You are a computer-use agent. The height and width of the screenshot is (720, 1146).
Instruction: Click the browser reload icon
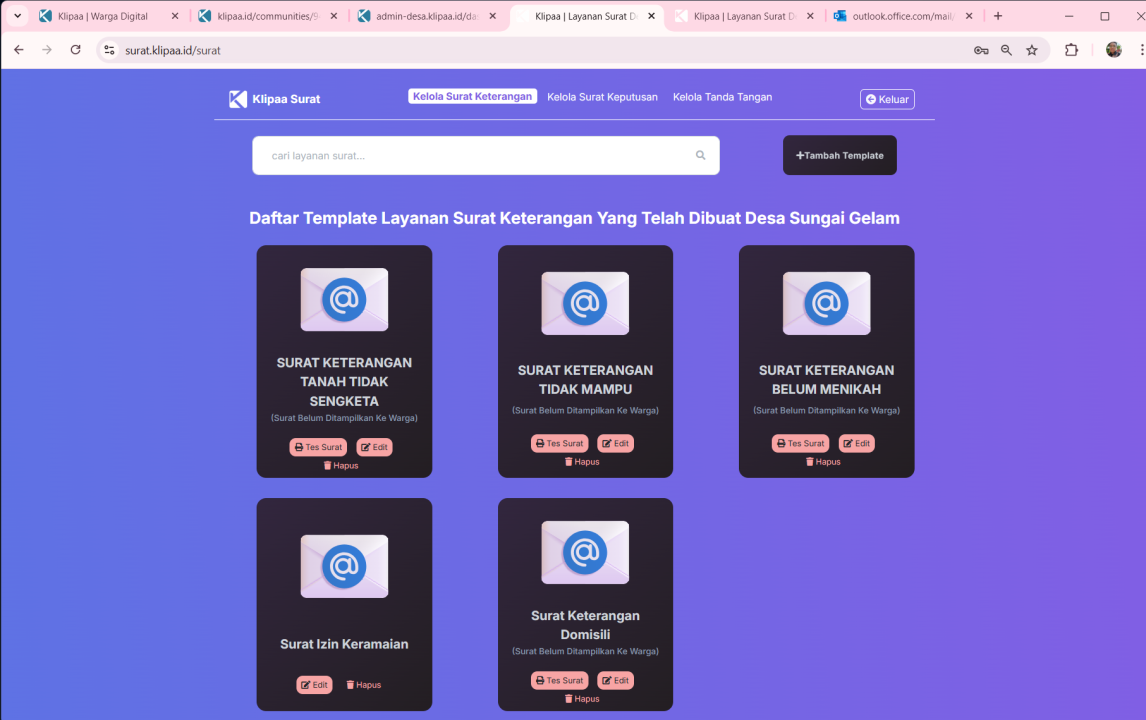point(75,50)
